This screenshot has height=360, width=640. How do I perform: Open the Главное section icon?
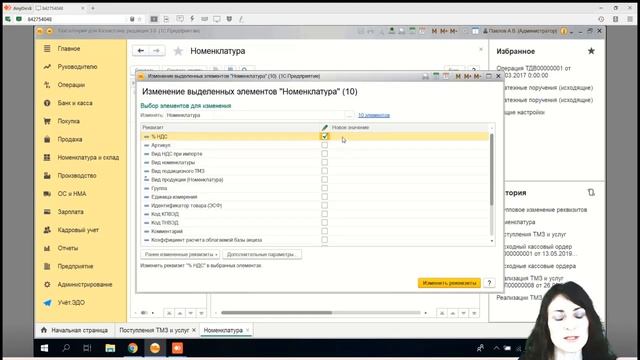coord(47,49)
